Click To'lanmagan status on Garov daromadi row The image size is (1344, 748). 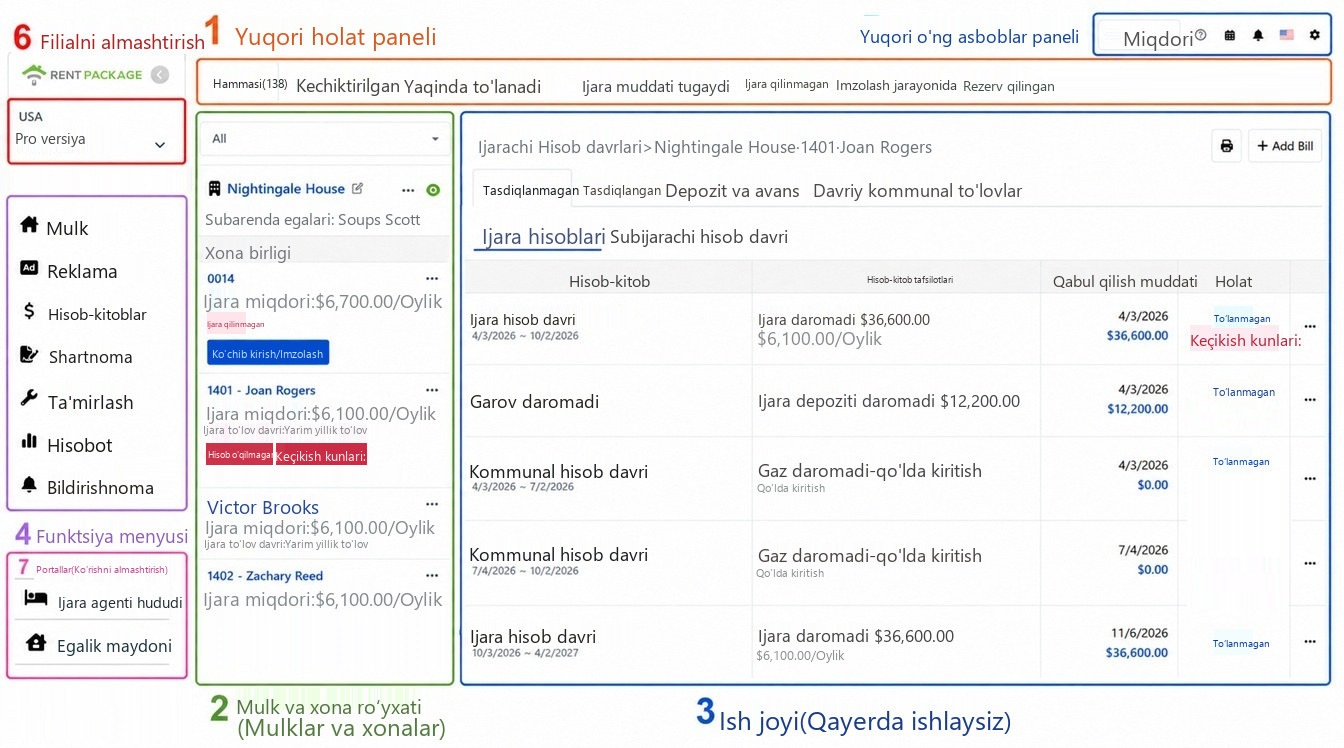pos(1243,392)
